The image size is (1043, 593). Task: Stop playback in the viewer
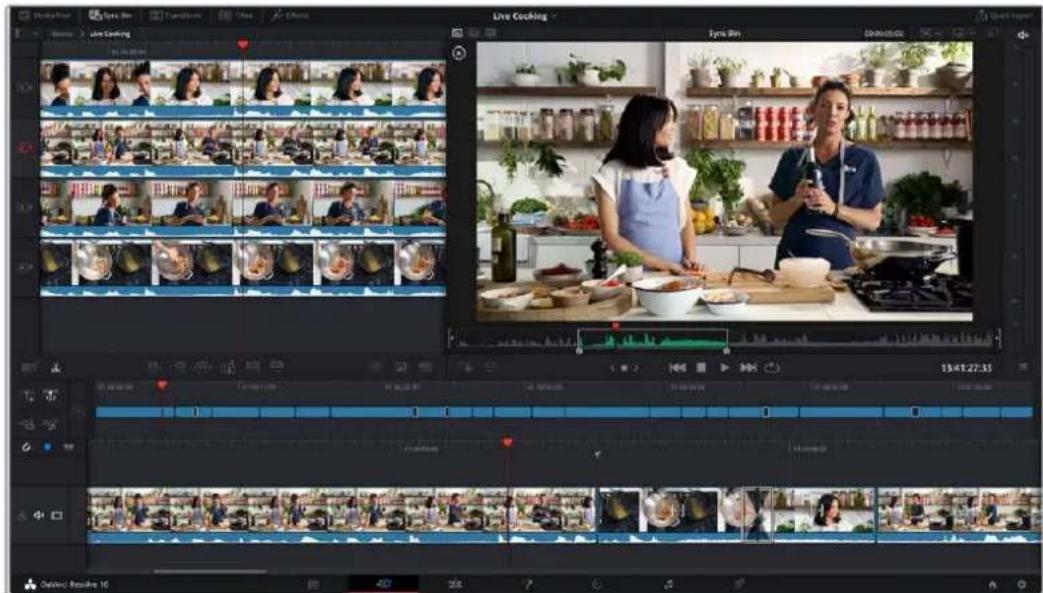pyautogui.click(x=701, y=367)
